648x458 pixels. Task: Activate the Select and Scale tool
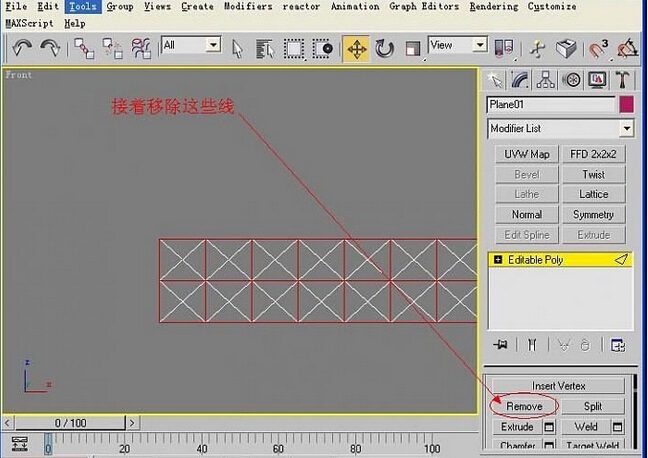tap(412, 49)
